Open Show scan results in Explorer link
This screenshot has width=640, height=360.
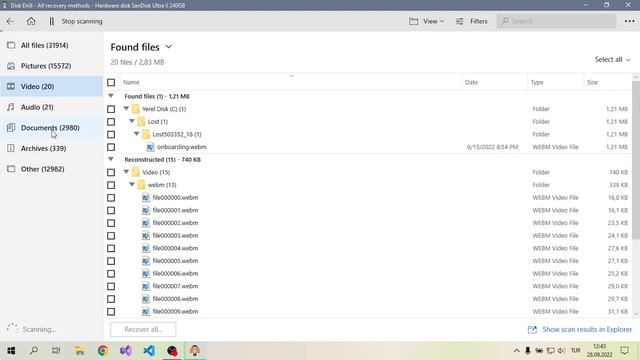pos(587,329)
